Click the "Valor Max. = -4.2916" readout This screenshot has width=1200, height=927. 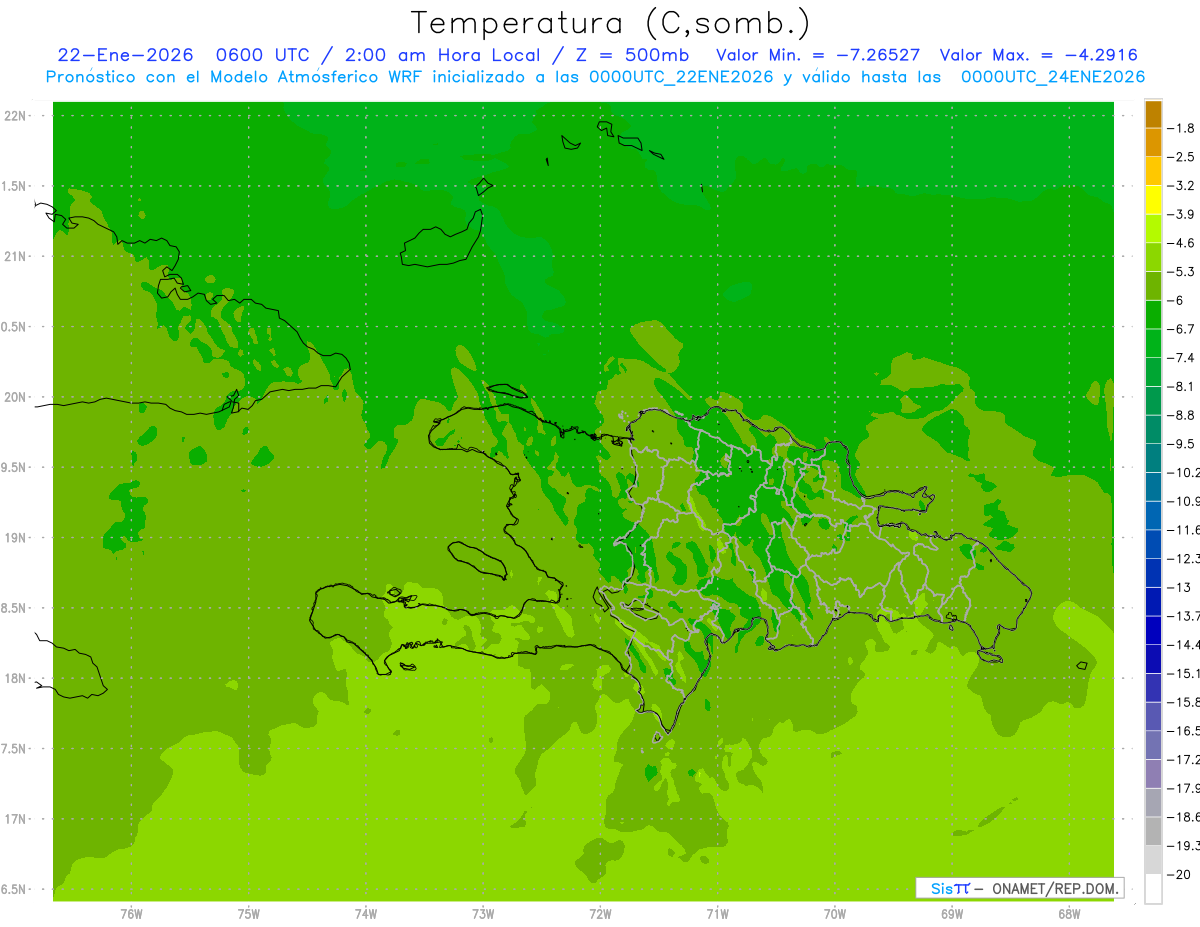[1040, 55]
